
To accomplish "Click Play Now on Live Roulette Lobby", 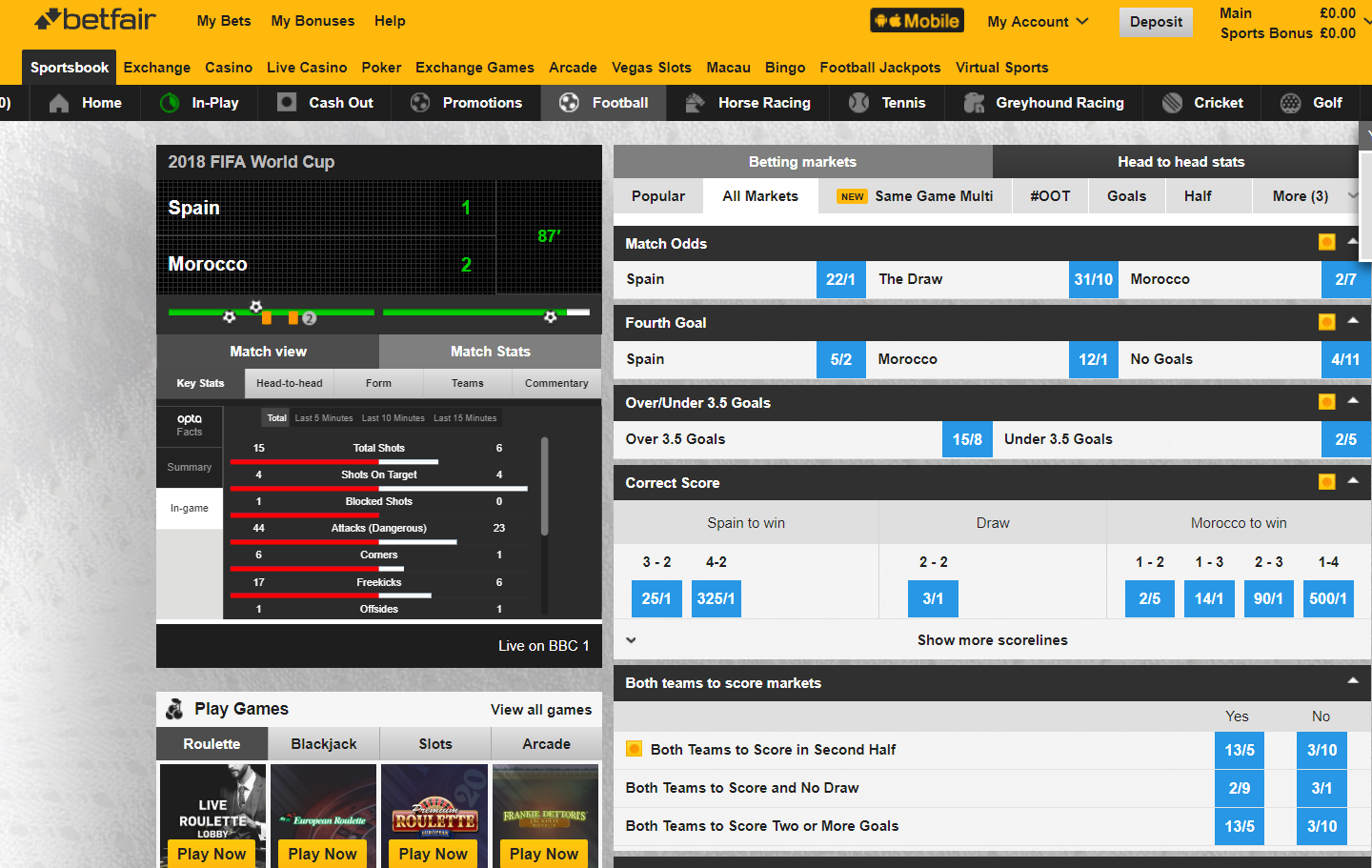I will pyautogui.click(x=212, y=854).
